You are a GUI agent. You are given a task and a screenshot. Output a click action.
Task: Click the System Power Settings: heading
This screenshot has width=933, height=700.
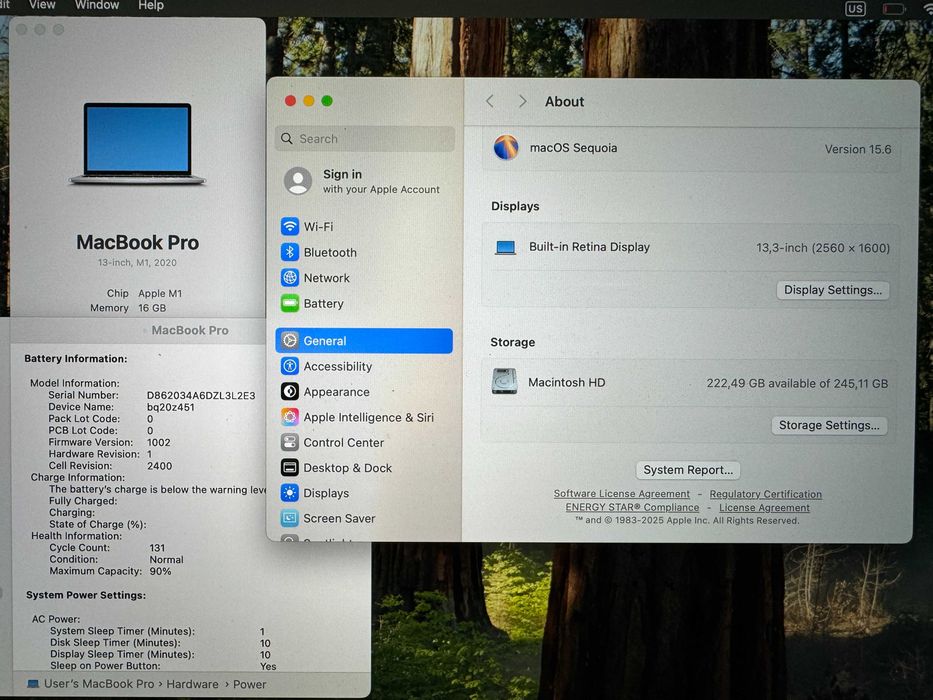click(86, 595)
